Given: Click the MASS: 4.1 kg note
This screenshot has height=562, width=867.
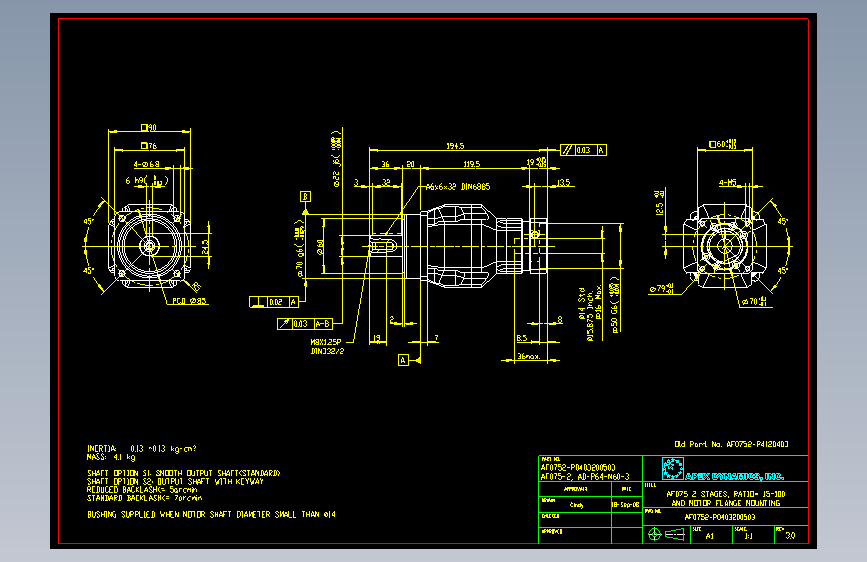Looking at the screenshot, I should pyautogui.click(x=111, y=457).
